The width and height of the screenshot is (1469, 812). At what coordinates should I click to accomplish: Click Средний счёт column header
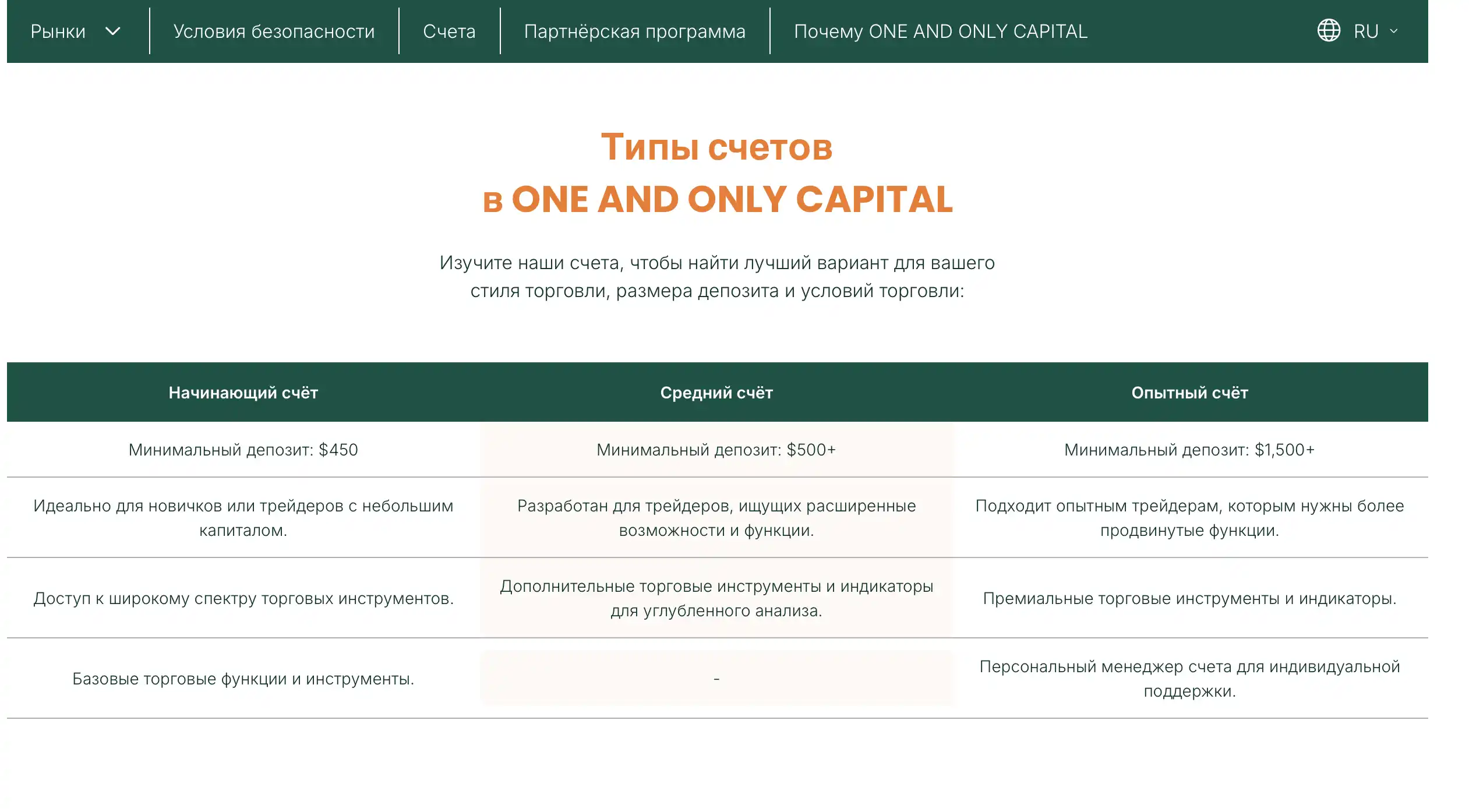tap(716, 393)
